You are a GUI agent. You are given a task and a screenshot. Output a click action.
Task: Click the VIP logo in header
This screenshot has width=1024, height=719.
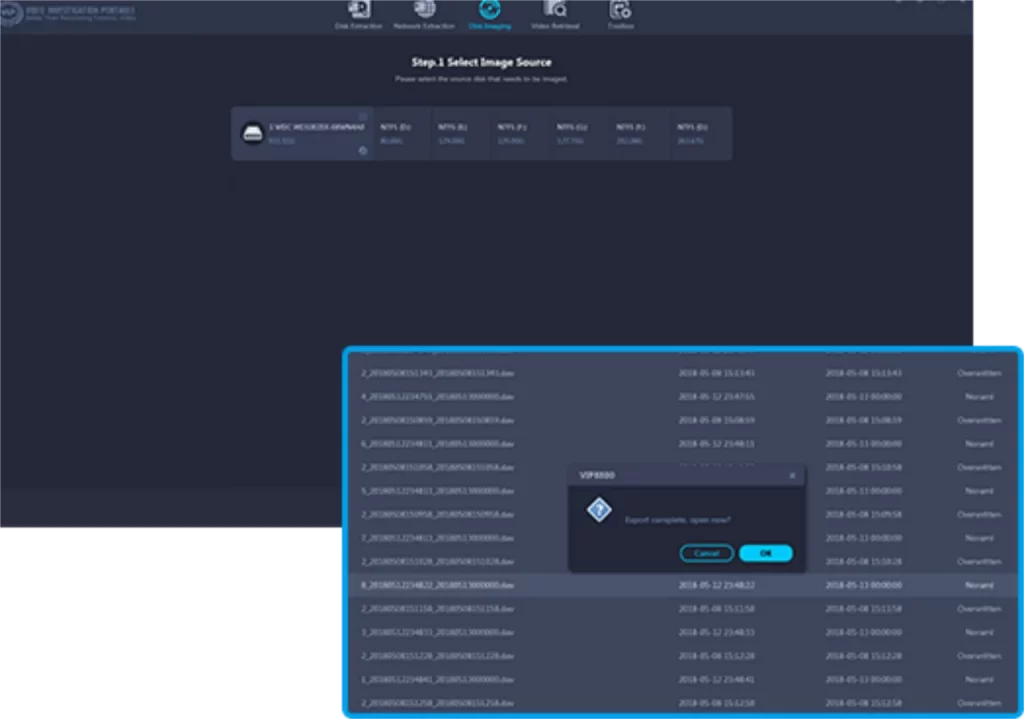pos(10,14)
